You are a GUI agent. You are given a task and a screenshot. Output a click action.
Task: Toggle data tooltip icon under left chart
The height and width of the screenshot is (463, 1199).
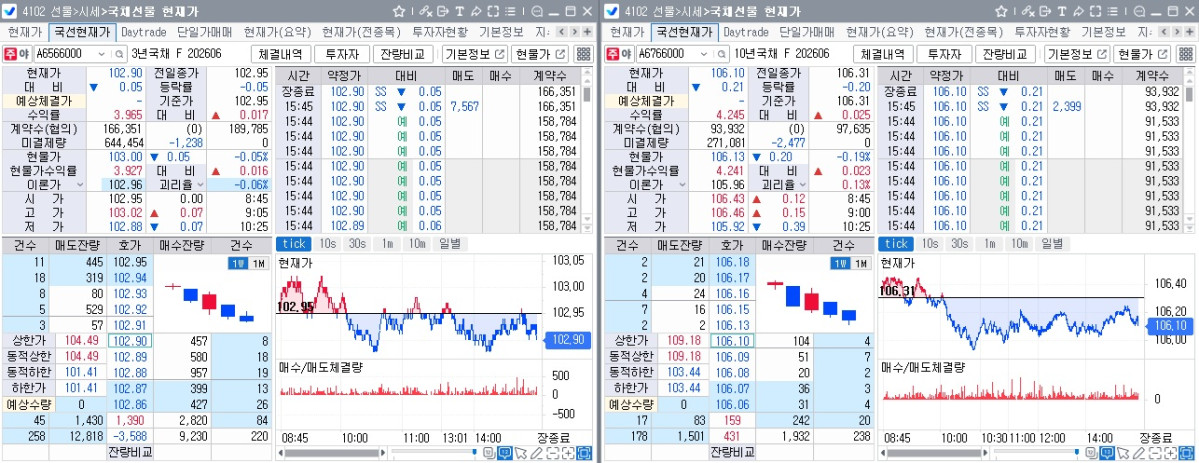click(x=505, y=452)
